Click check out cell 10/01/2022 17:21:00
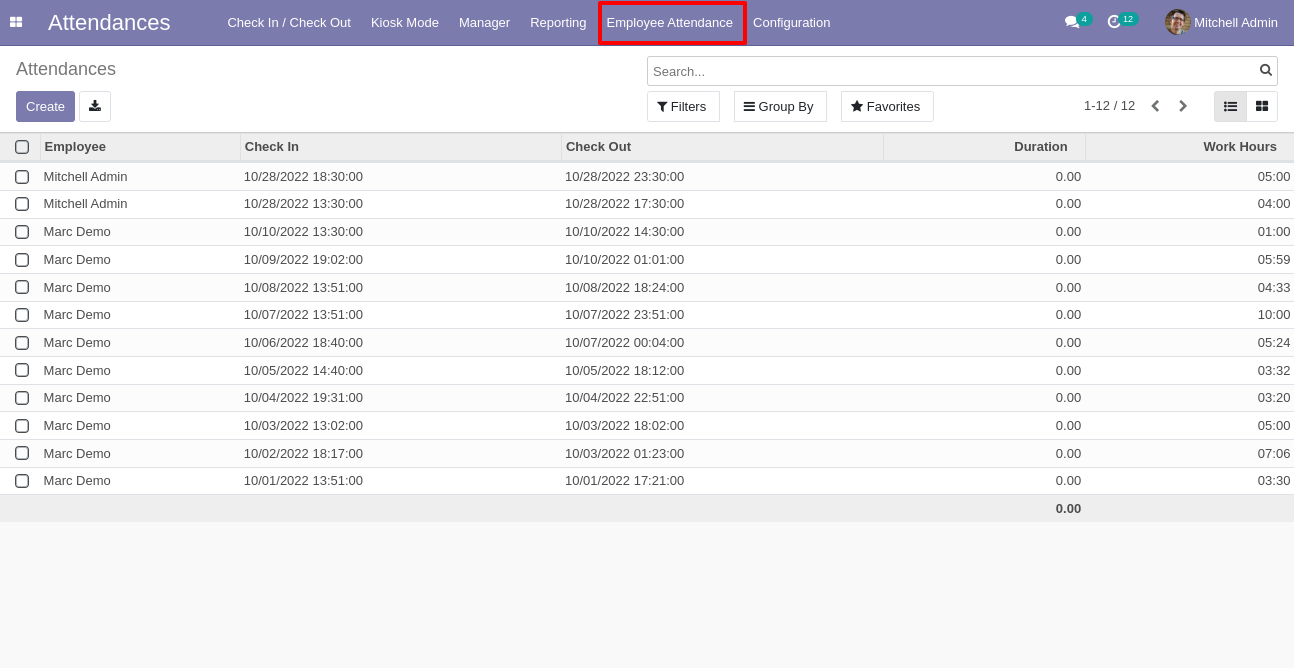Image resolution: width=1294 pixels, height=668 pixels. pyautogui.click(x=624, y=481)
